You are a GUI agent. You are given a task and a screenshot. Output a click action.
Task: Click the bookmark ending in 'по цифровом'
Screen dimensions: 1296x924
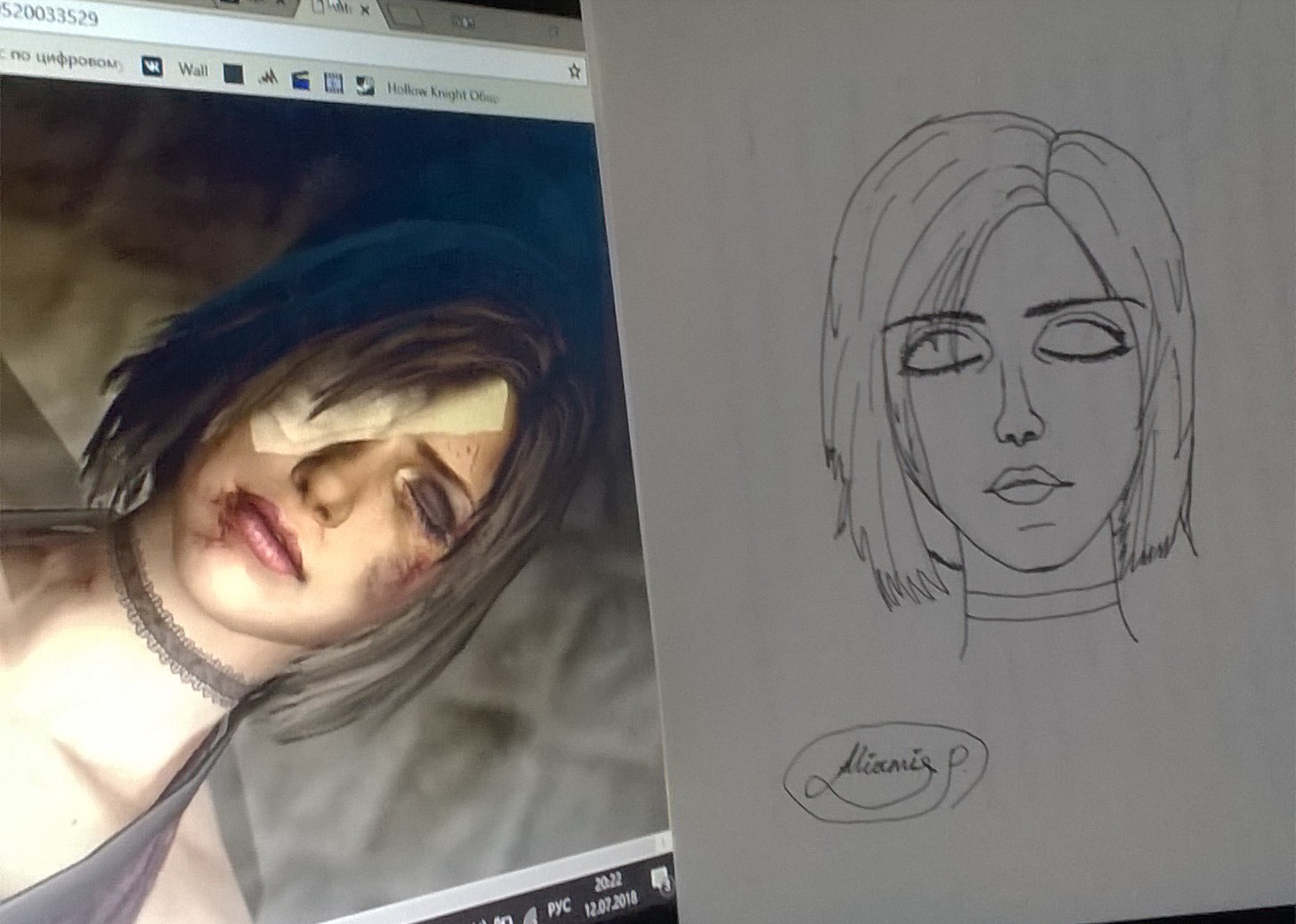coord(62,59)
